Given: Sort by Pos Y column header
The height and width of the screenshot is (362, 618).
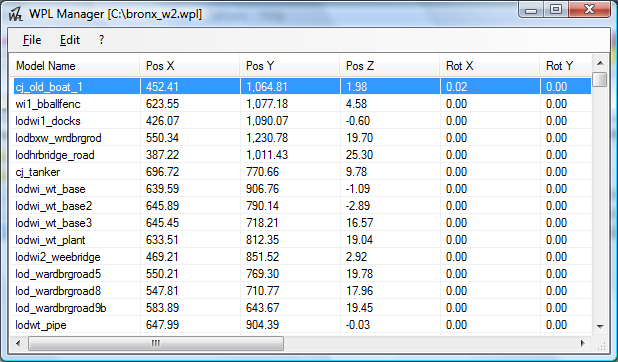Looking at the screenshot, I should [x=290, y=65].
